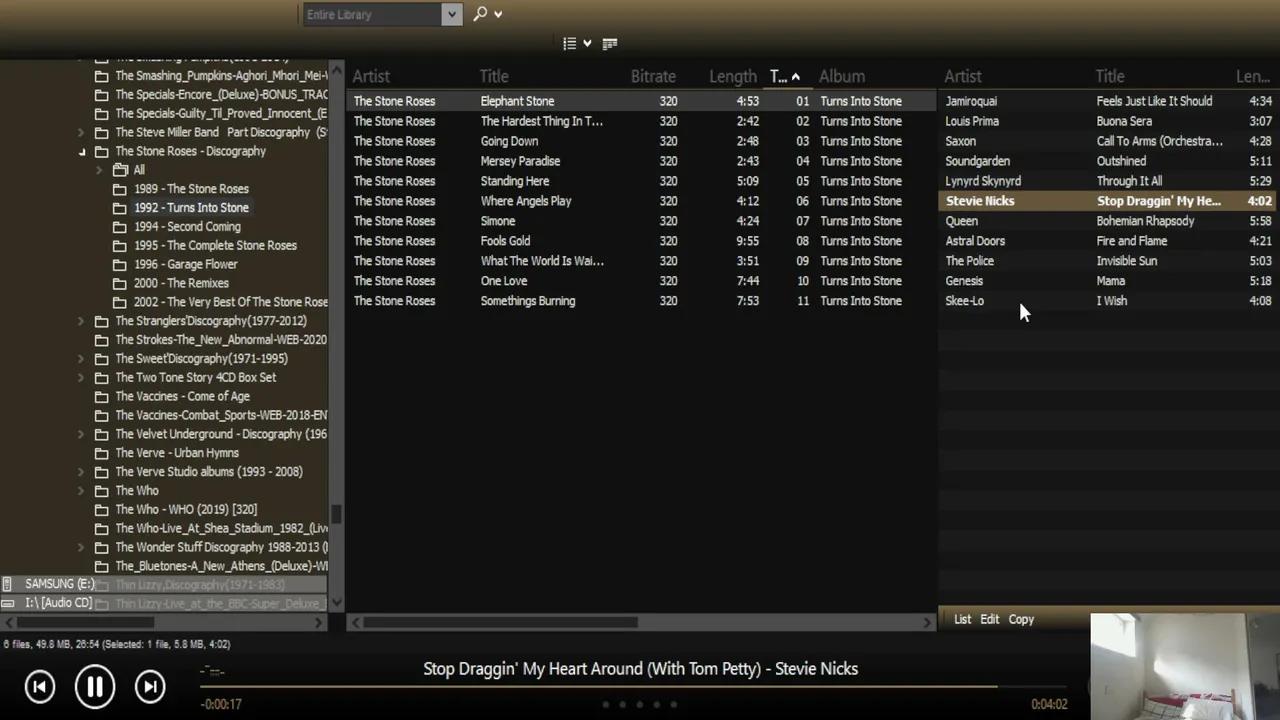Expand The Stranglers'Discography(1977-2012) folder
Screen dimensions: 1280x720
click(81, 321)
